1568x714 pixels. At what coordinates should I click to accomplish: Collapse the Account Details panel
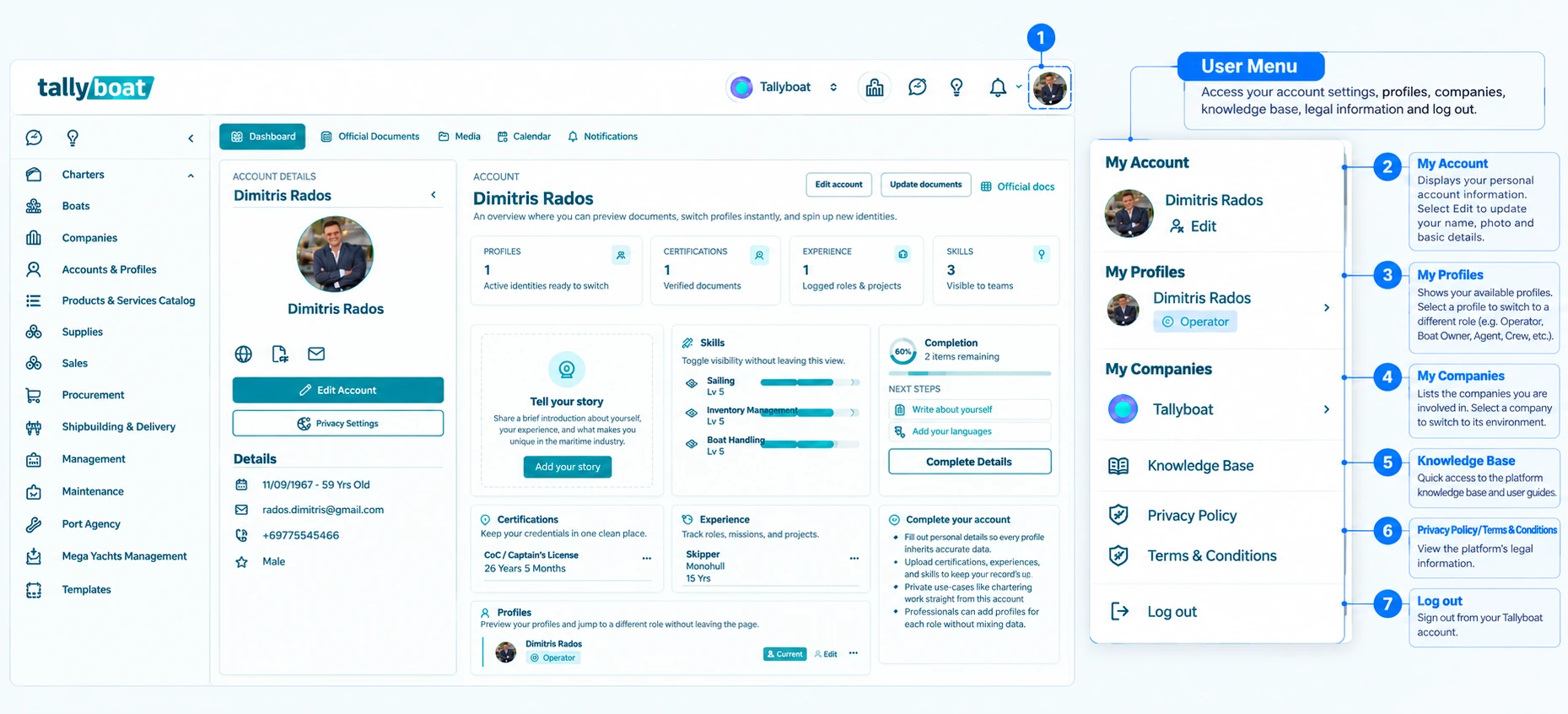(x=434, y=195)
